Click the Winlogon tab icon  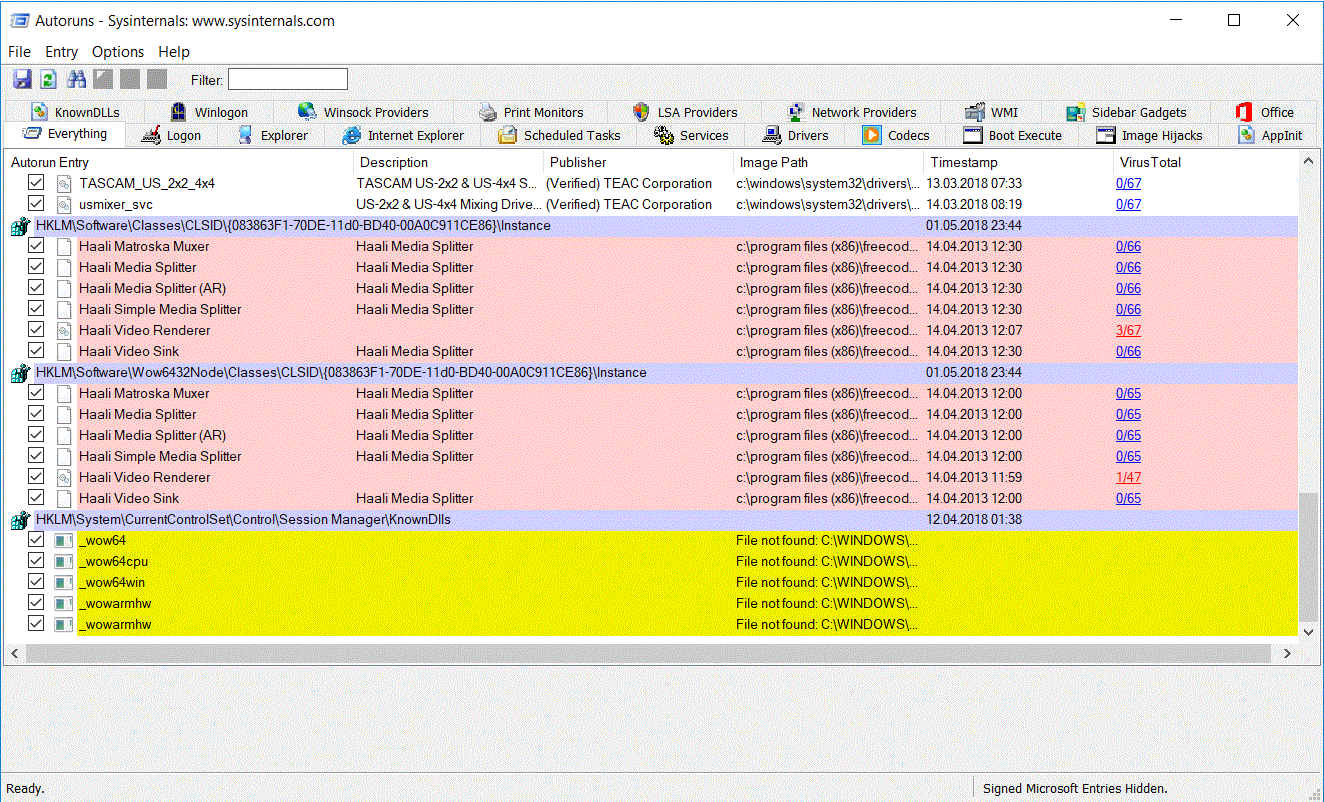coord(178,112)
